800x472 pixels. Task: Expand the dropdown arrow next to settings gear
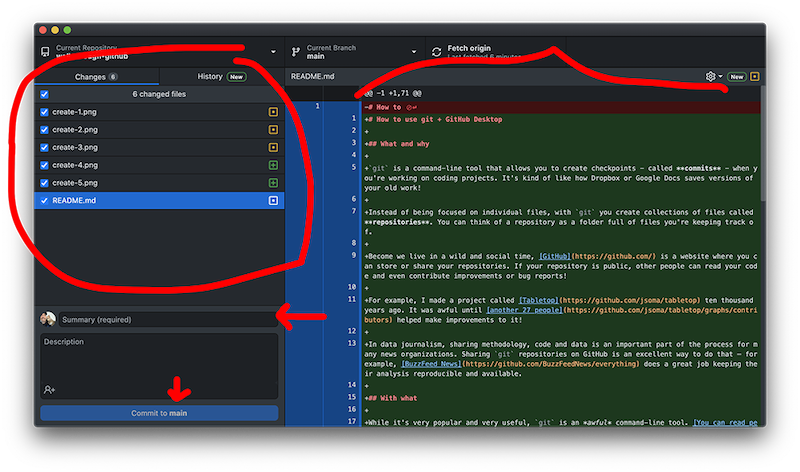coord(720,77)
